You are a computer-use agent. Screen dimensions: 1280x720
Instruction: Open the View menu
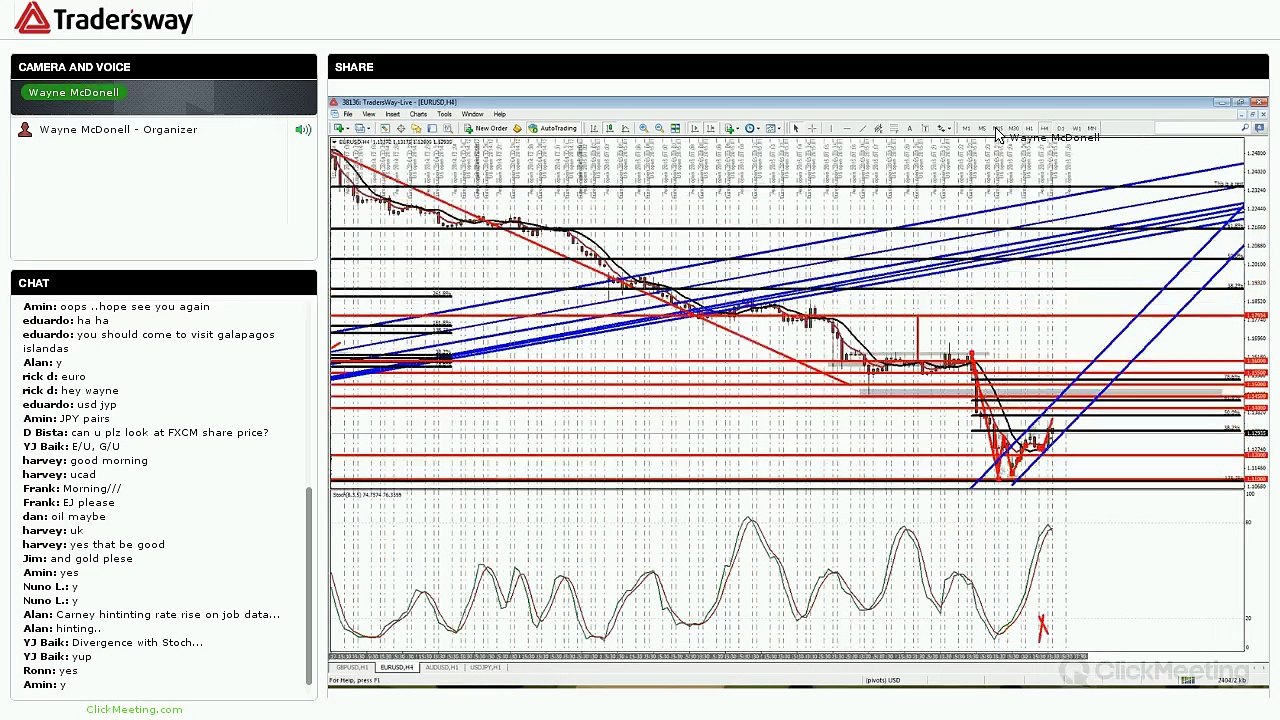click(369, 114)
